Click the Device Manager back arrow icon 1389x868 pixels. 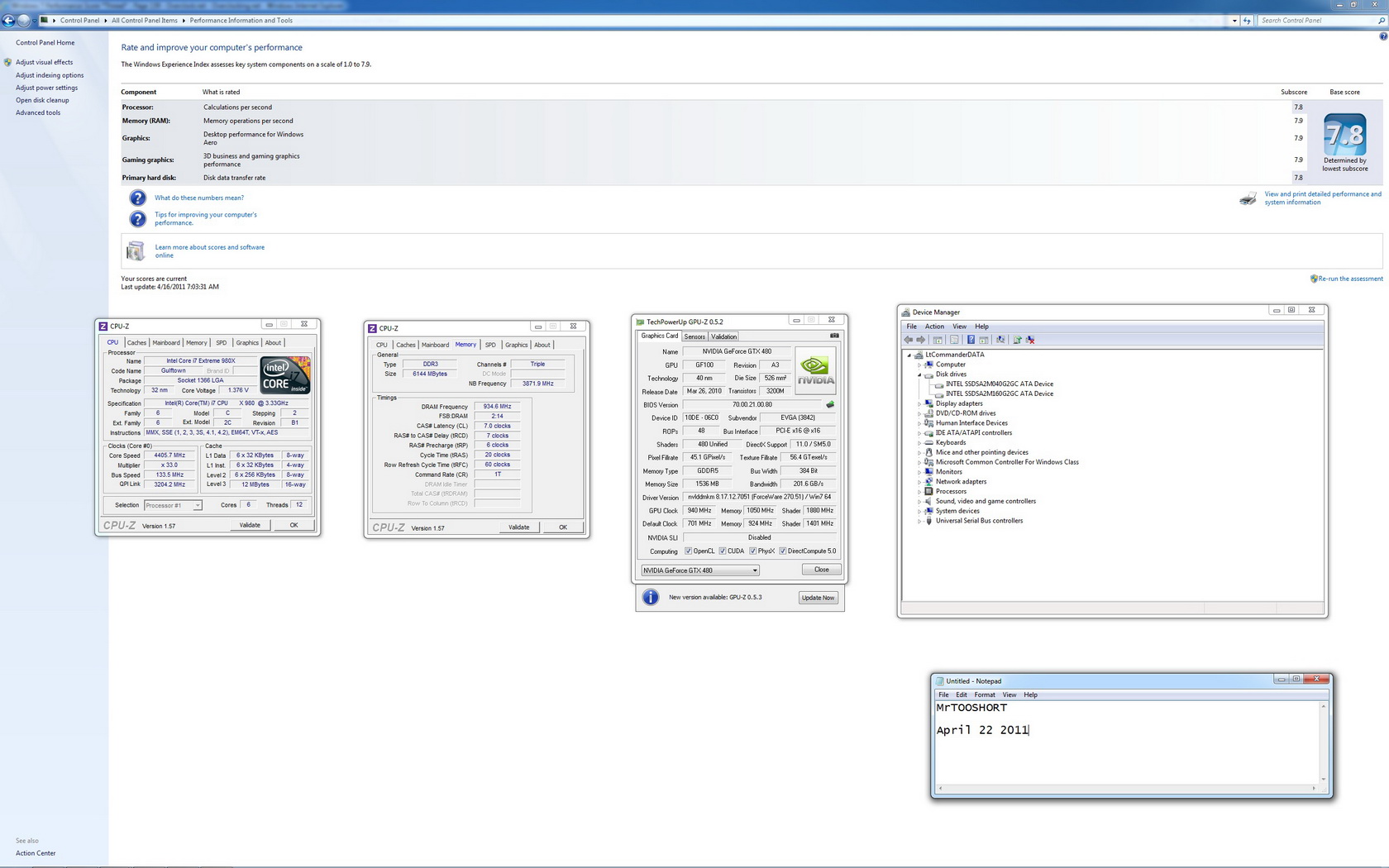click(909, 340)
